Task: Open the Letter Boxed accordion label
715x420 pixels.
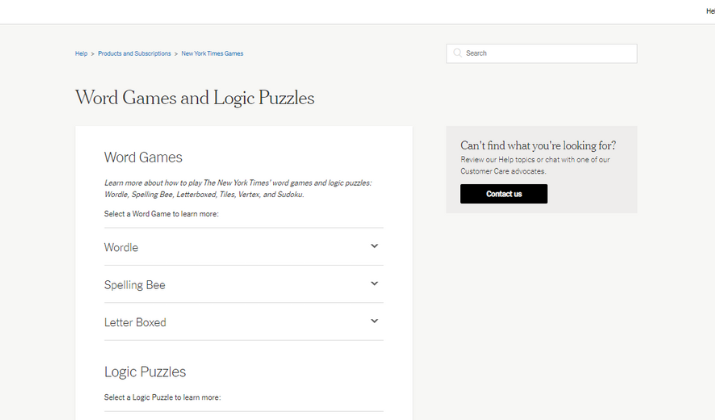Action: pyautogui.click(x=135, y=322)
